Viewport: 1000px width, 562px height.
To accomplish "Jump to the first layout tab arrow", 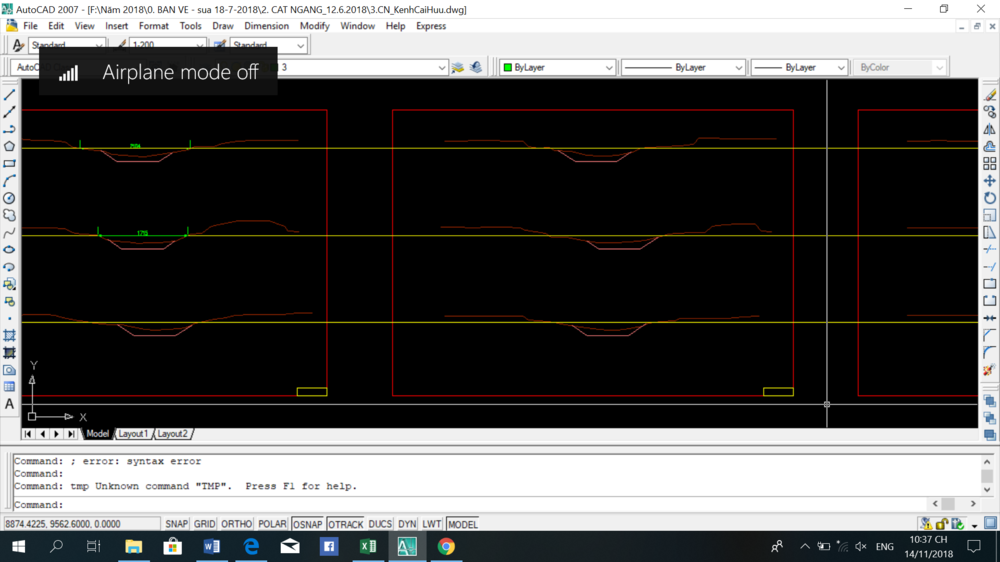I will coord(28,434).
